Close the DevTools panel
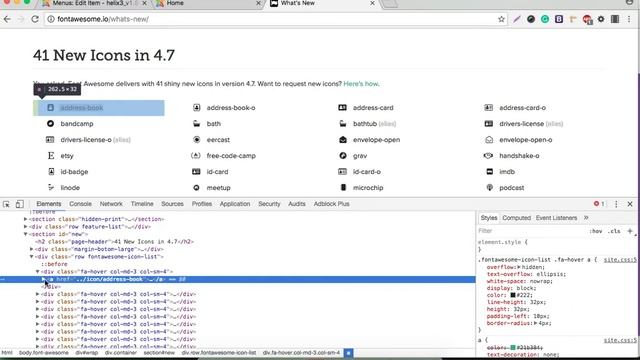Viewport: 640px width, 360px height. [630, 204]
